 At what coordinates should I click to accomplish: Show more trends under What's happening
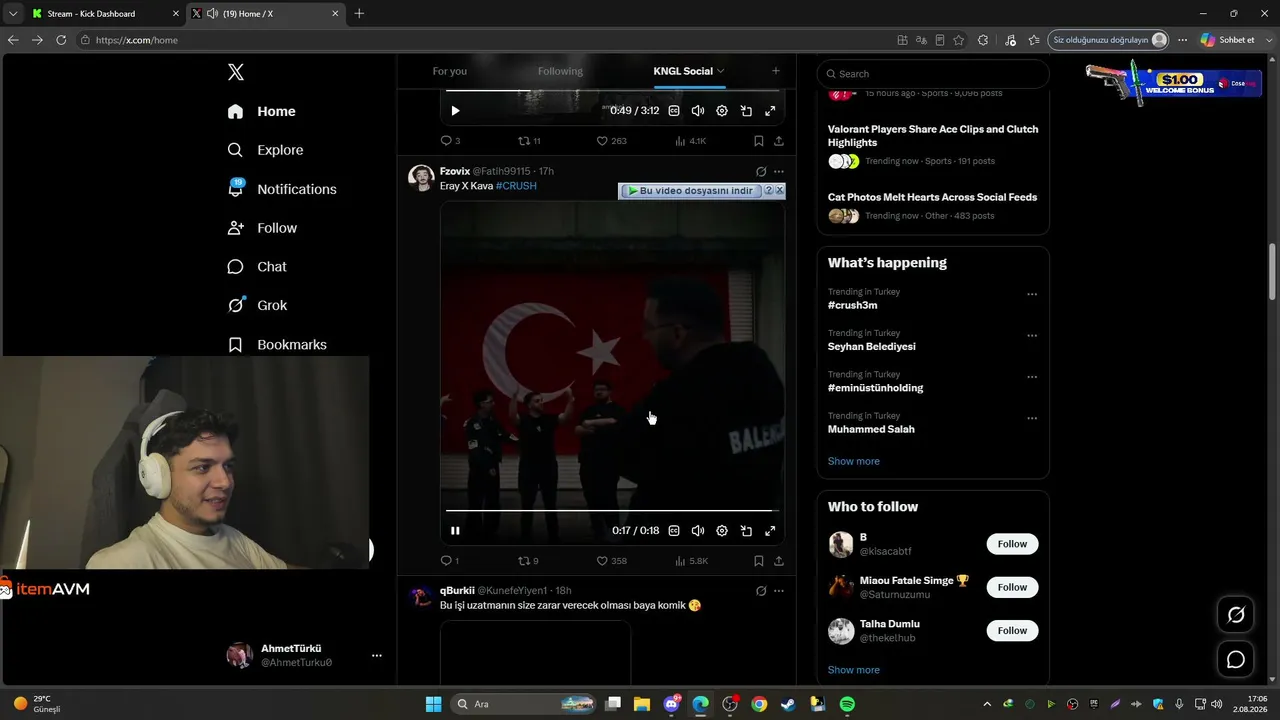point(854,461)
